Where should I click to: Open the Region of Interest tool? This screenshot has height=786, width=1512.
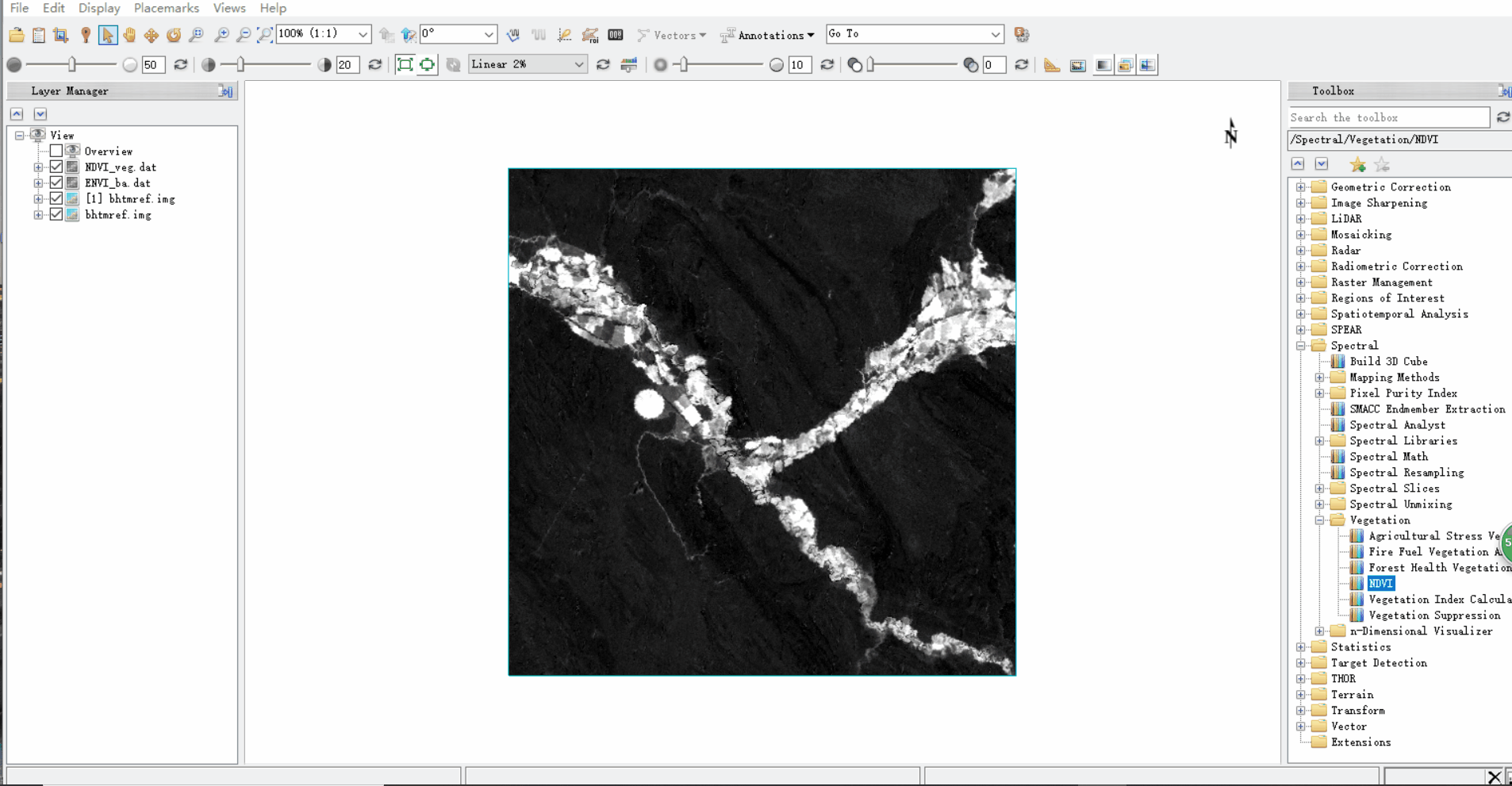pos(590,34)
